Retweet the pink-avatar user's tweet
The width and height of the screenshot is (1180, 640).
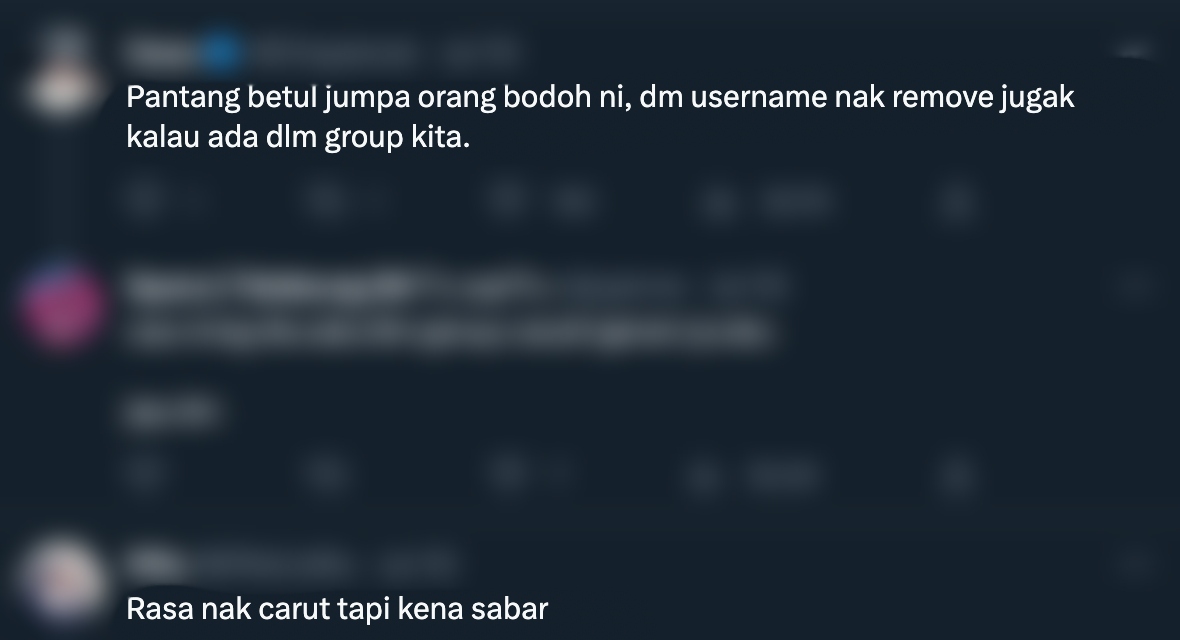click(326, 473)
